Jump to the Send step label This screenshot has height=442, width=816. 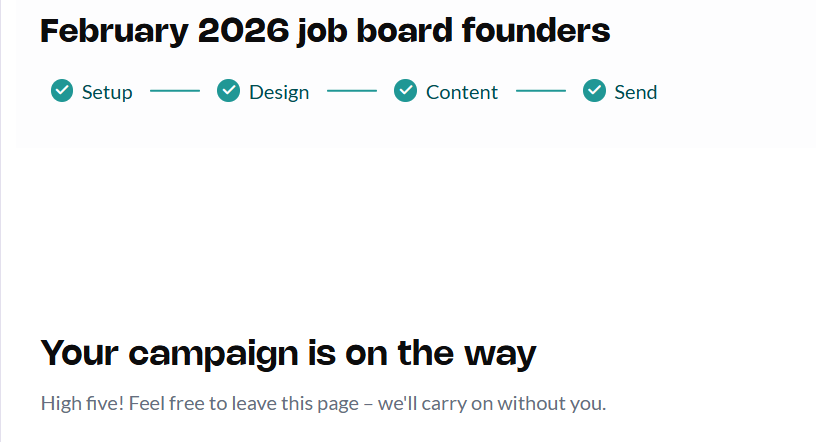pos(635,92)
